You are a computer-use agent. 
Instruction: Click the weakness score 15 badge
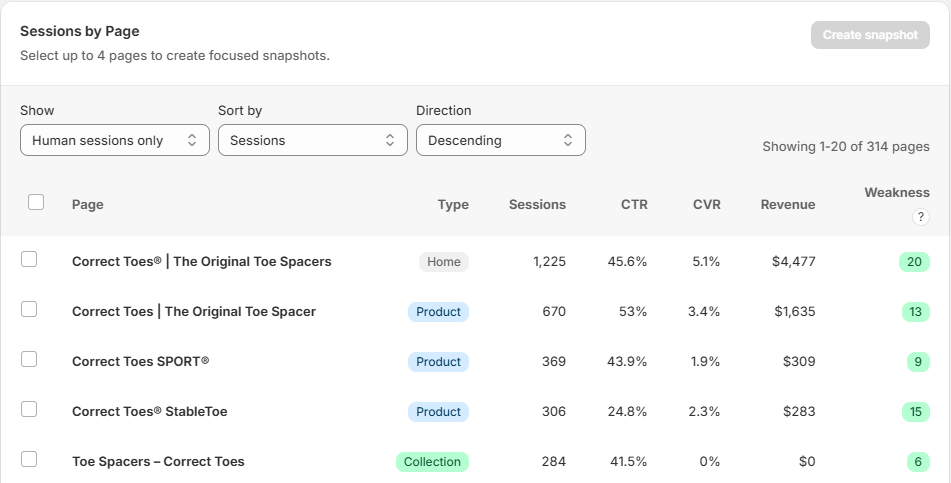pyautogui.click(x=916, y=411)
